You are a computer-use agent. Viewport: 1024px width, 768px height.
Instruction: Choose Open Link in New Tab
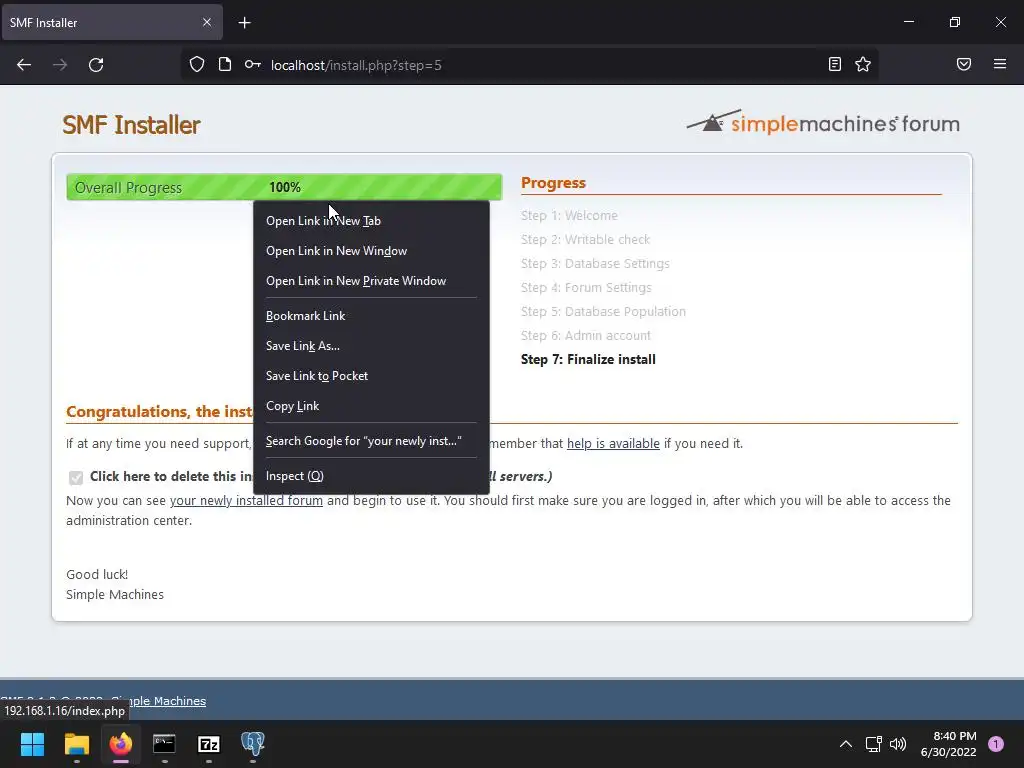(371, 221)
